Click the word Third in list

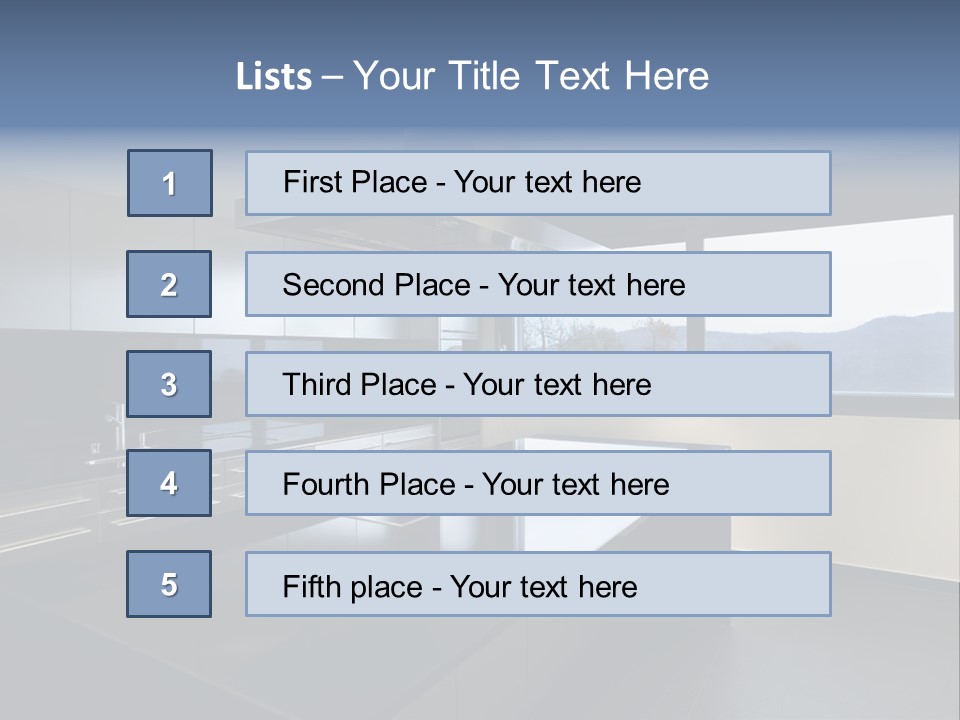click(x=316, y=384)
